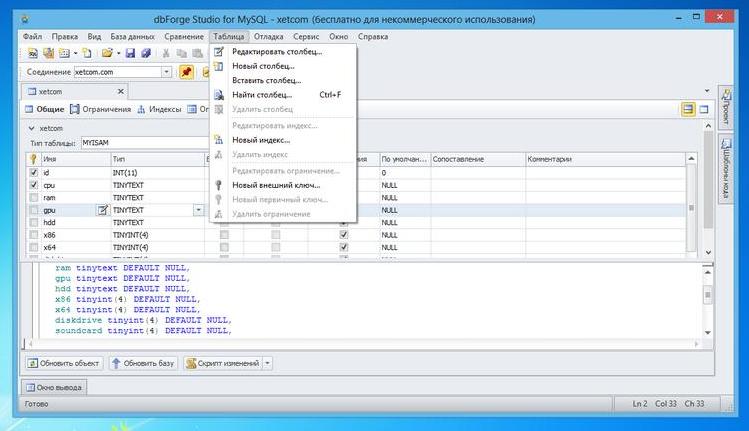
Task: Click the Обновить объект button
Action: coord(64,363)
